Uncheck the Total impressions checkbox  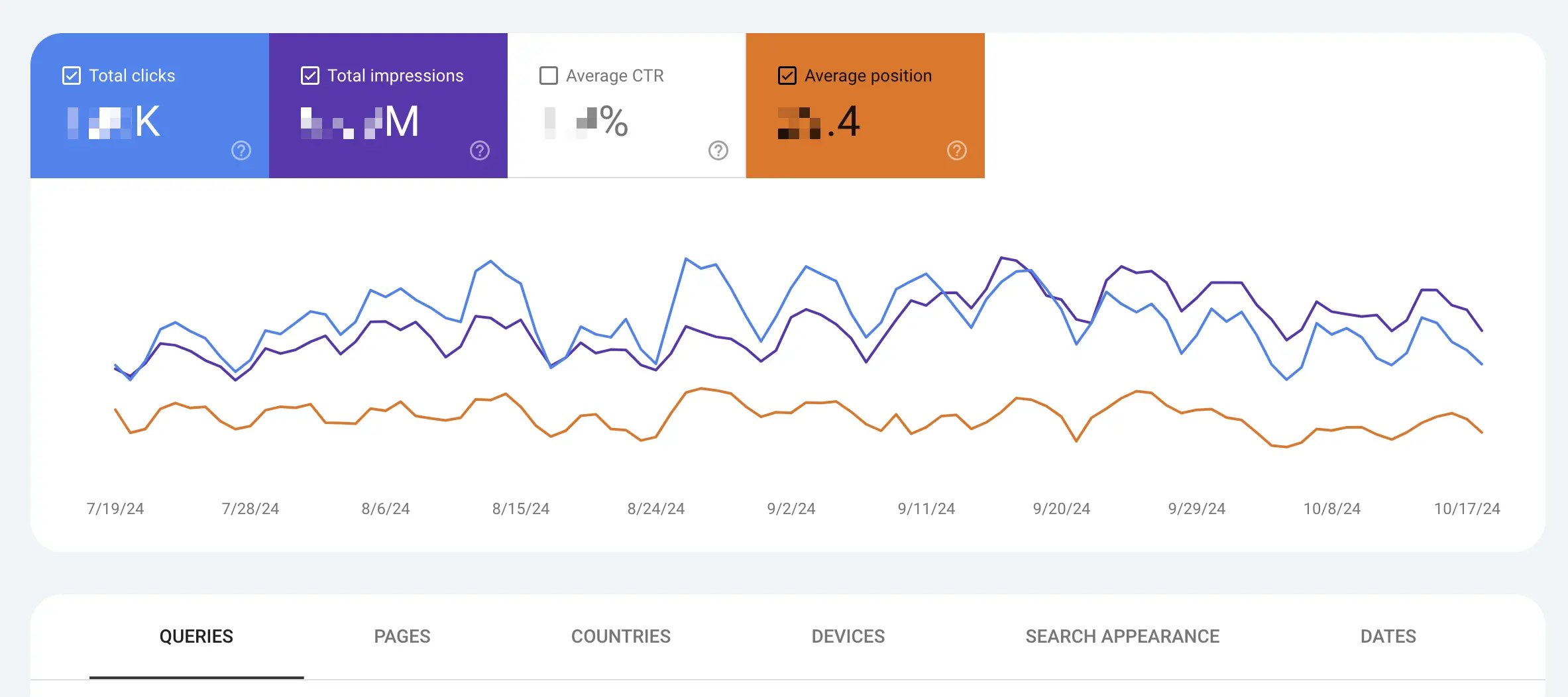(310, 76)
